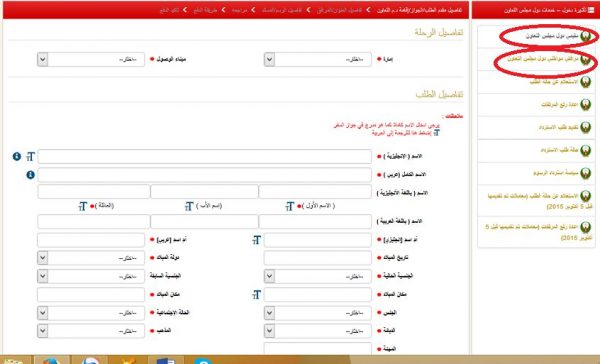Click emblem icon for submitting refund request
Screen dimensions: 600x364
pos(585,127)
